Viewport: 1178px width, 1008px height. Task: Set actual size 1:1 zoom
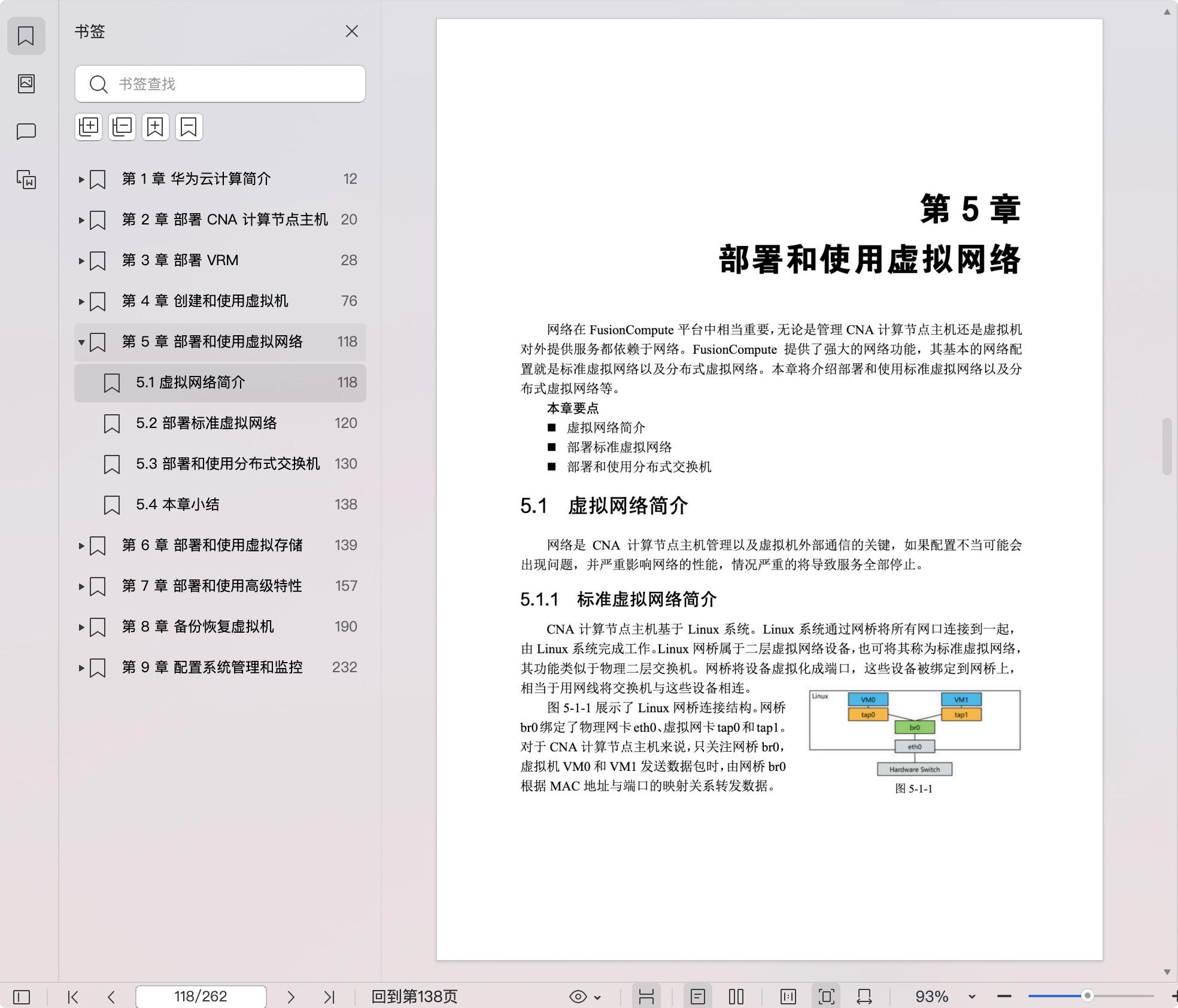(788, 997)
